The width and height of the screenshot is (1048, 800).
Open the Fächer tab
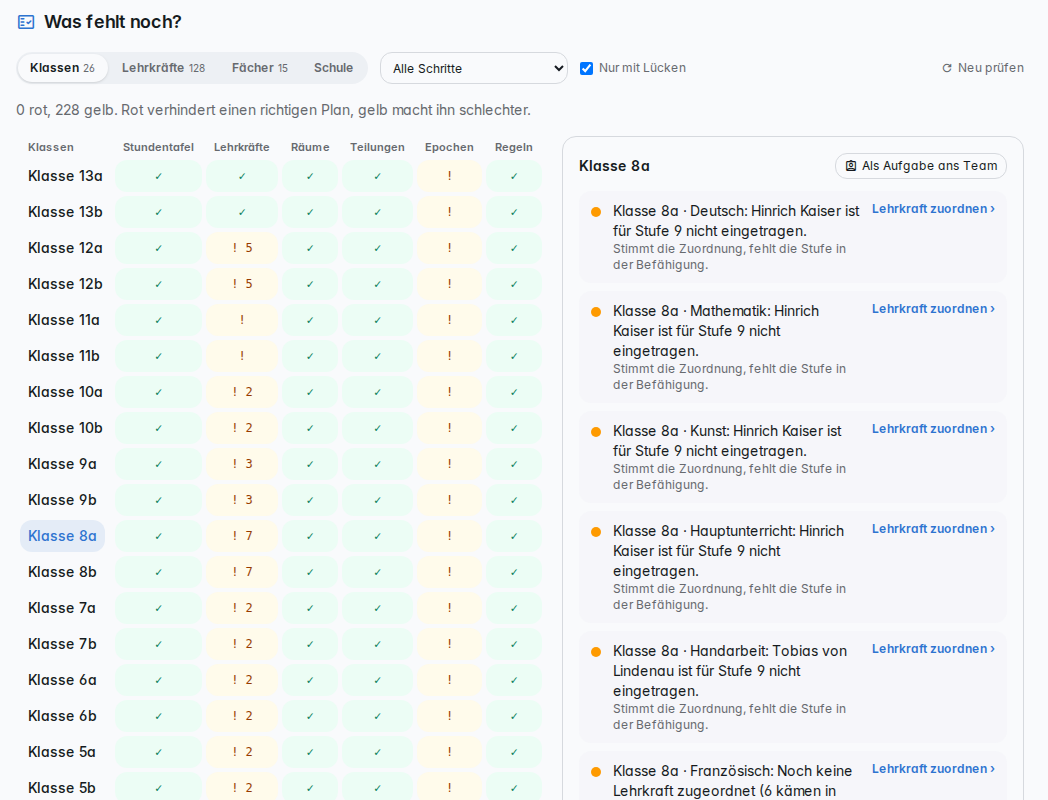pos(259,68)
